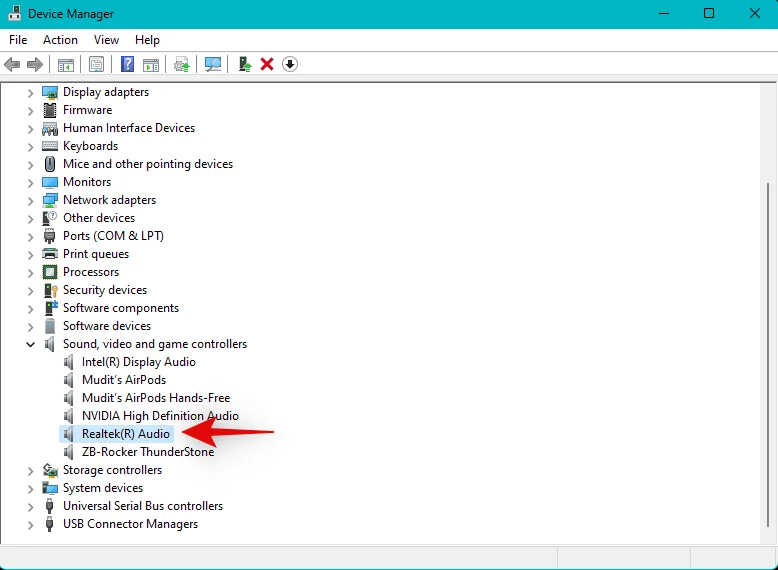Open the View menu
The width and height of the screenshot is (778, 570).
pyautogui.click(x=106, y=40)
